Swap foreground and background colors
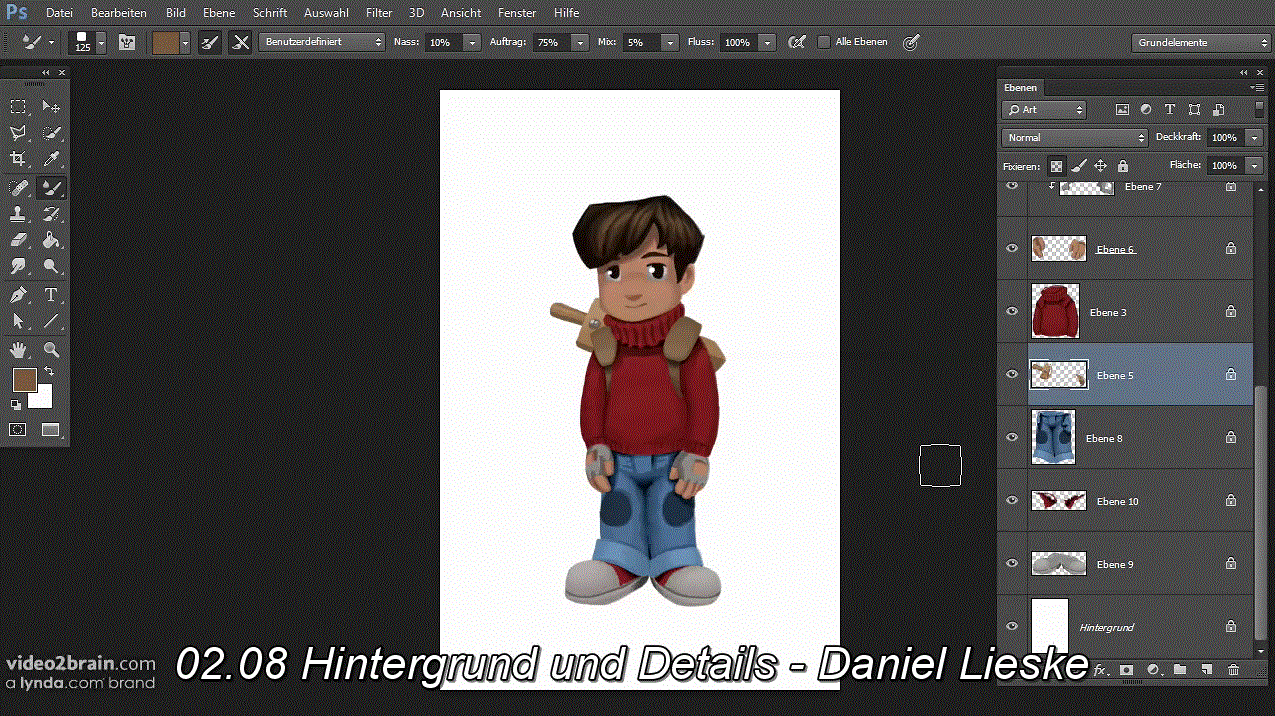 pos(50,372)
